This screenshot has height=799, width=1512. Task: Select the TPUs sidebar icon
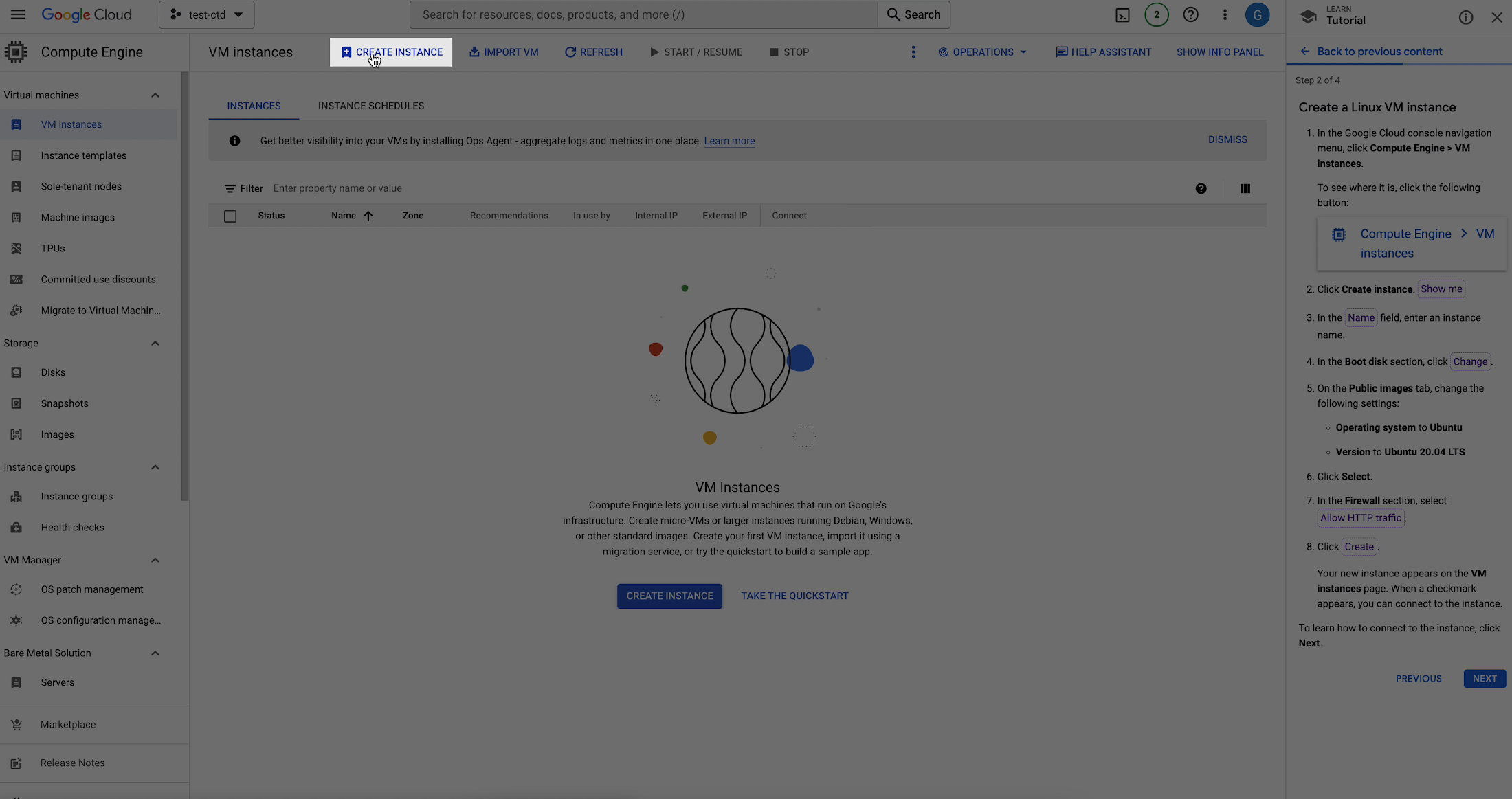point(16,248)
